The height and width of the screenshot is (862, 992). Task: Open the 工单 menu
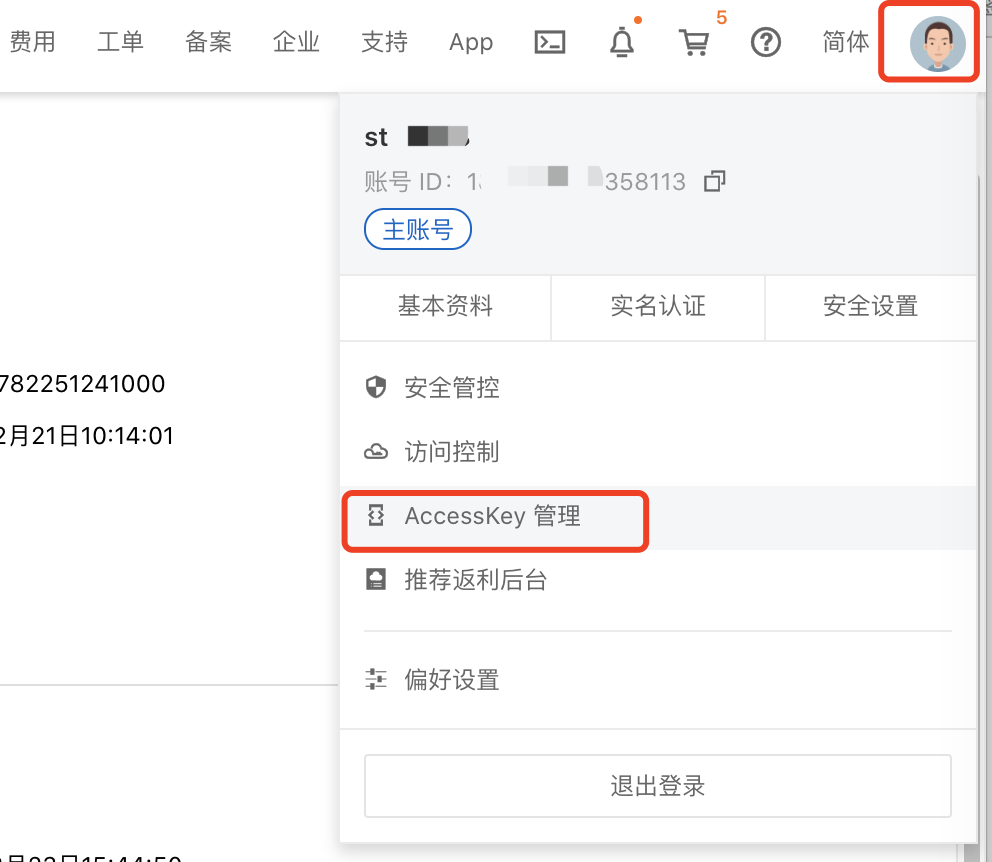pos(120,42)
